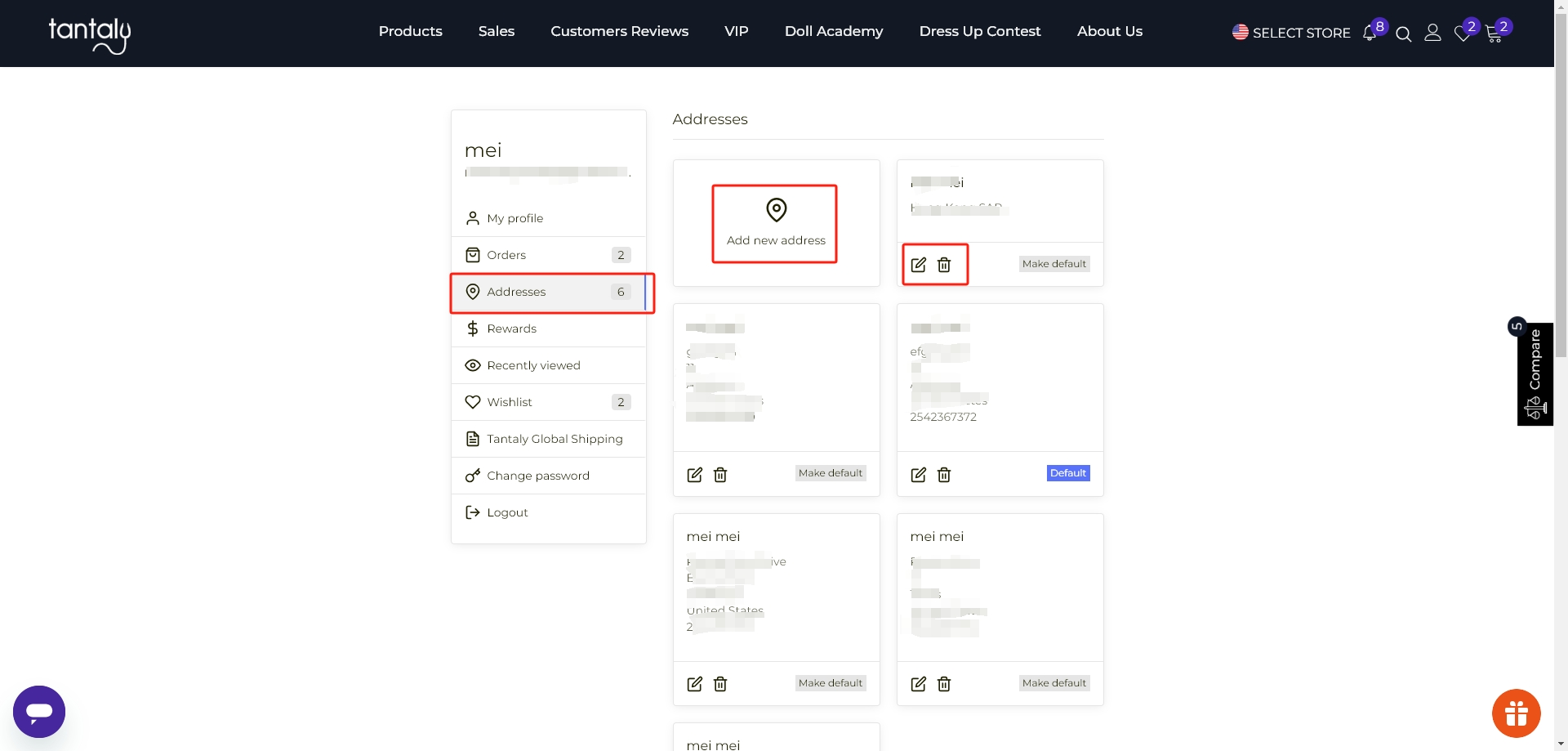The image size is (1568, 751).
Task: Go to My profile
Action: 549,218
